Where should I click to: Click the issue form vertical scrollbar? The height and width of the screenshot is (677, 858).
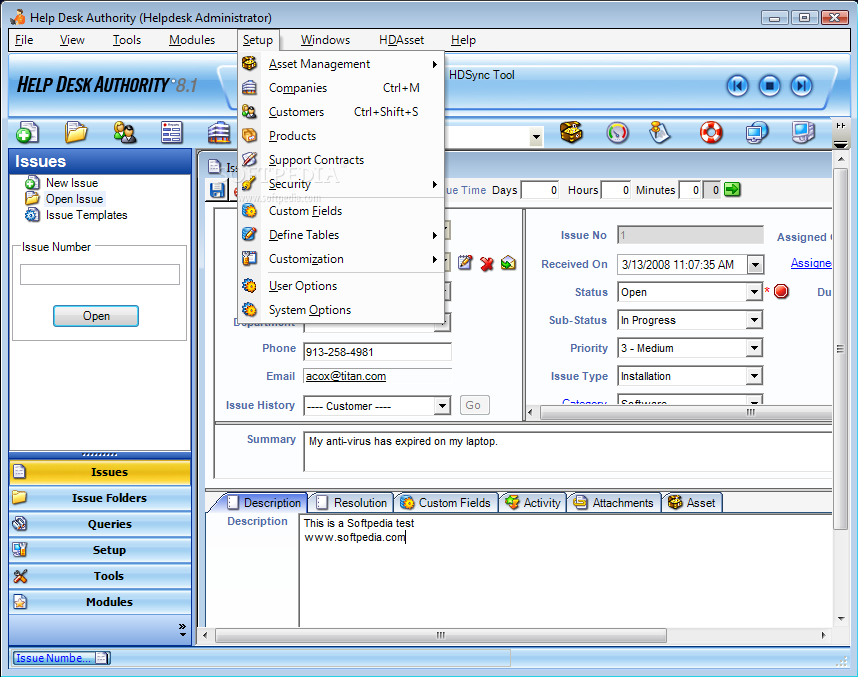tap(840, 349)
